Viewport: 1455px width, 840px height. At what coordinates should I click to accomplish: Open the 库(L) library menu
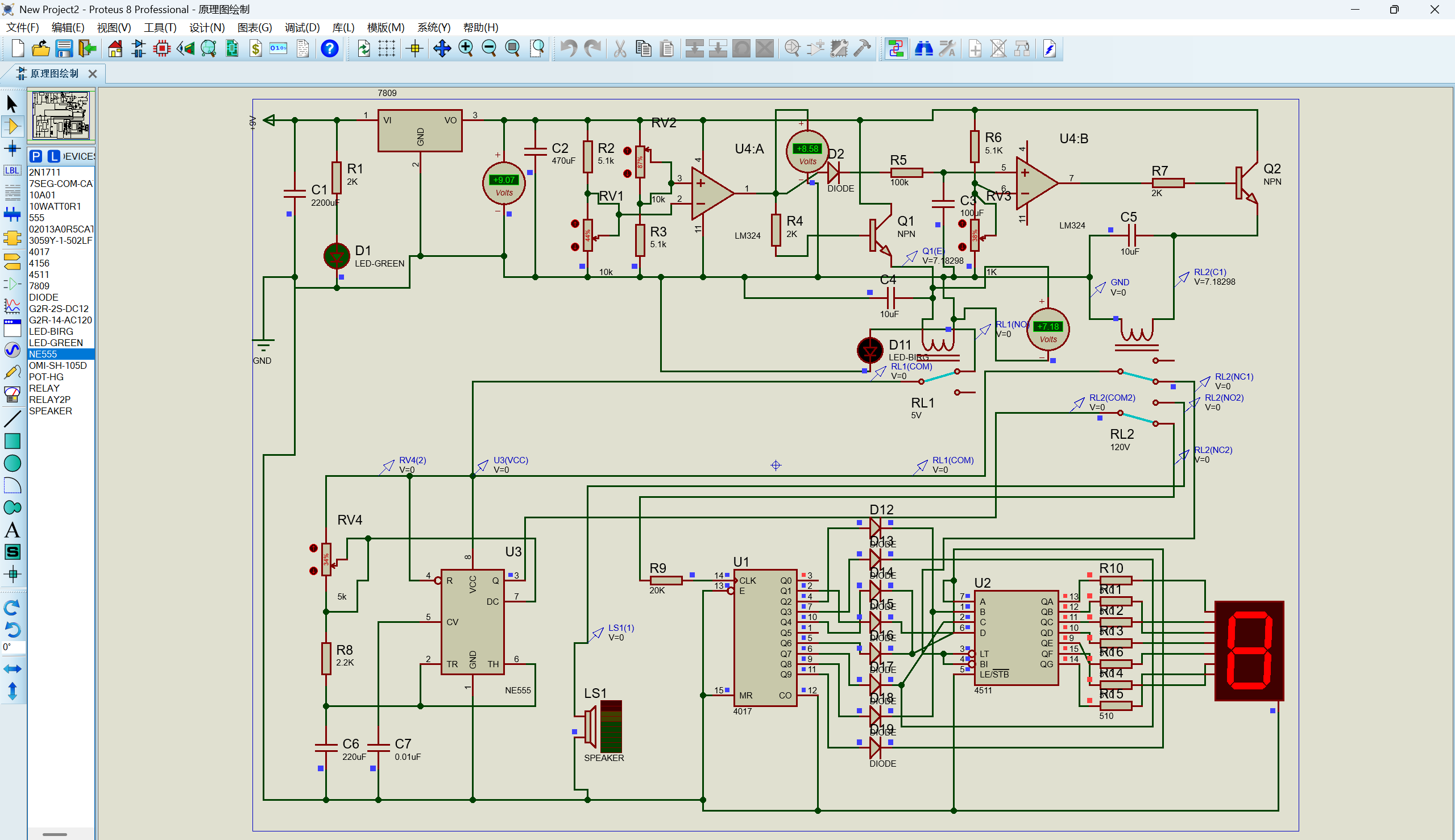[343, 27]
